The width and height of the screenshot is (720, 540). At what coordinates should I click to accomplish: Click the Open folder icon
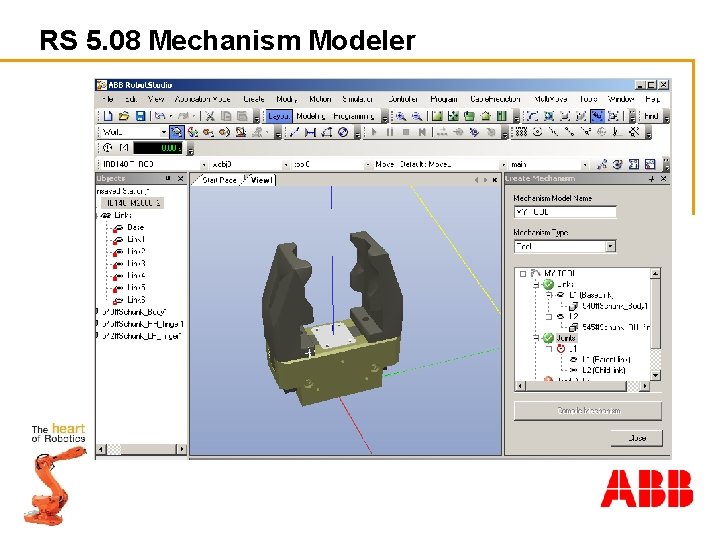click(x=124, y=116)
